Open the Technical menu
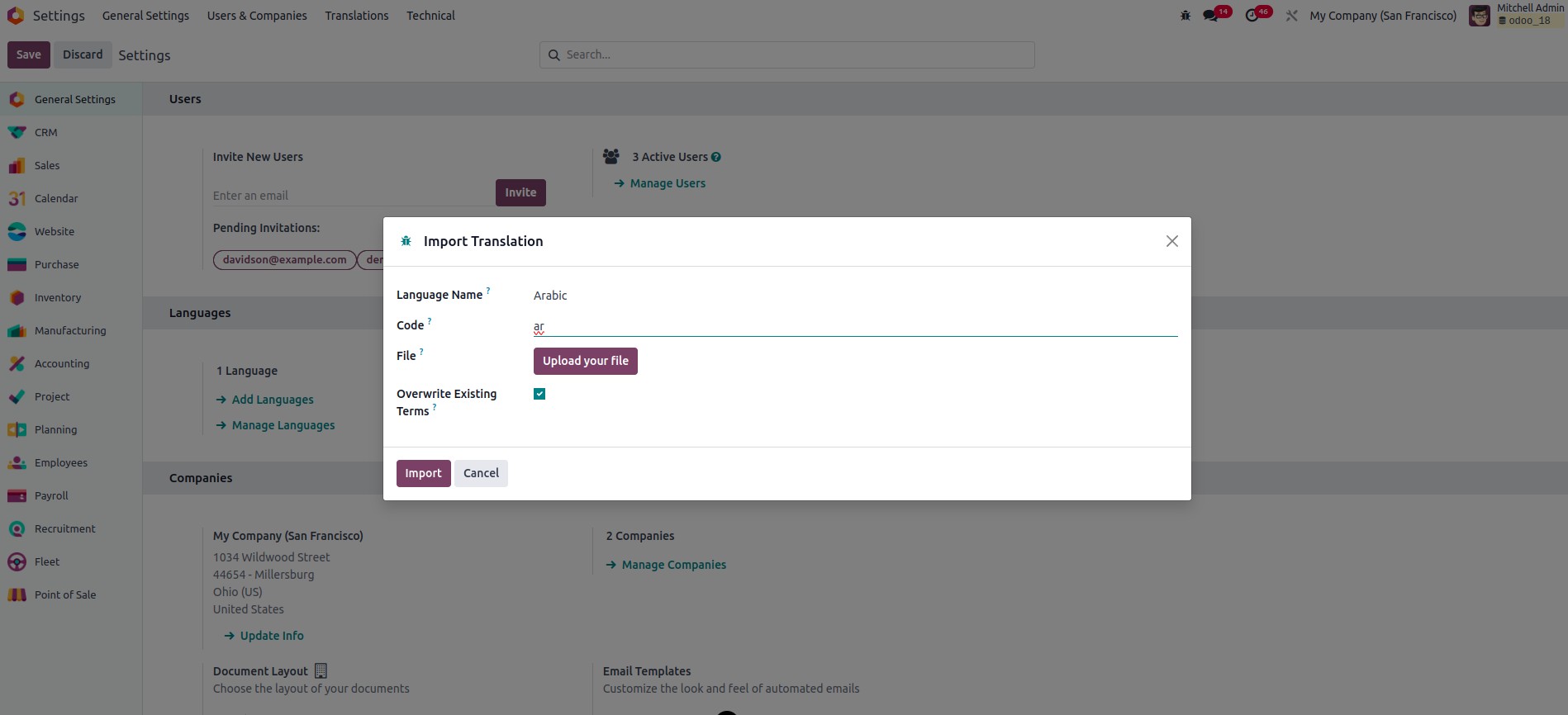 (x=430, y=16)
